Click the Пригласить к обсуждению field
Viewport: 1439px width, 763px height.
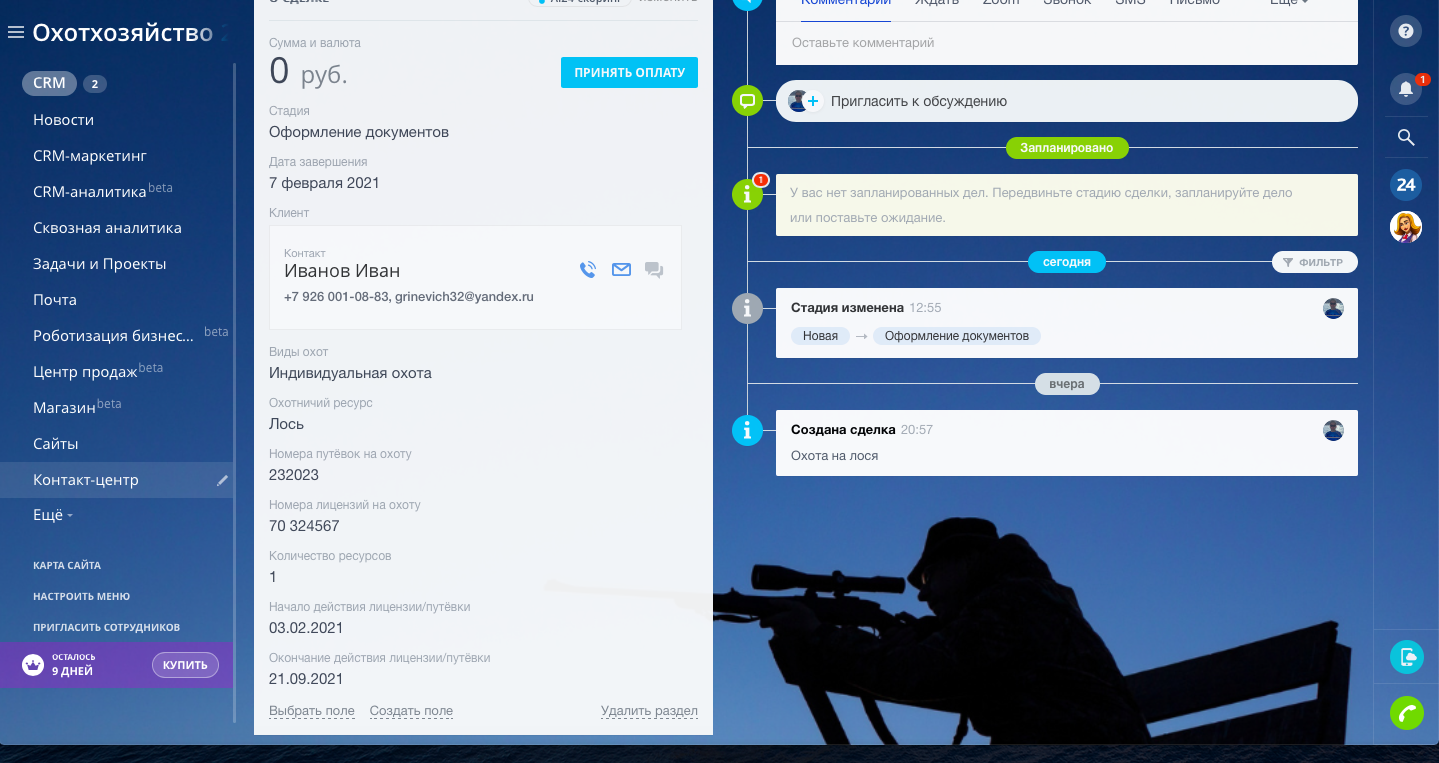(1067, 101)
